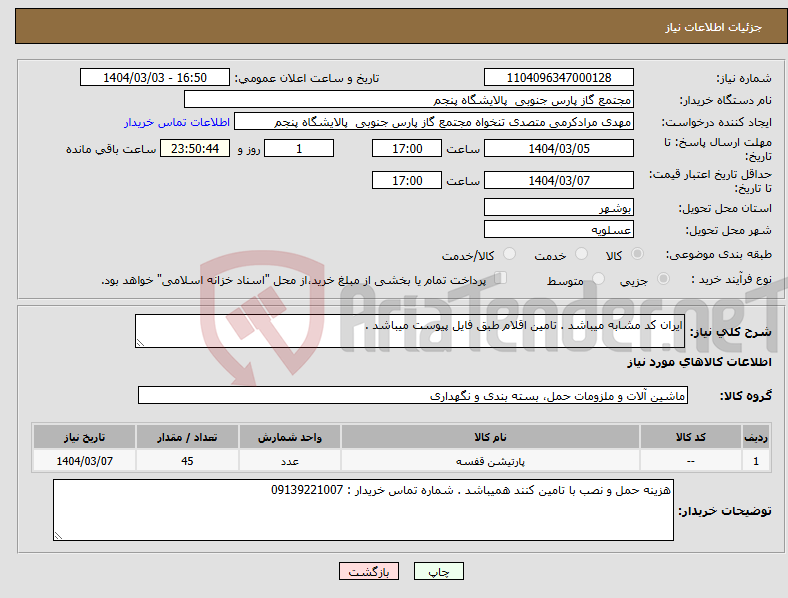788x598 pixels.
Task: Click the label گروه کالا
Action: click(746, 395)
